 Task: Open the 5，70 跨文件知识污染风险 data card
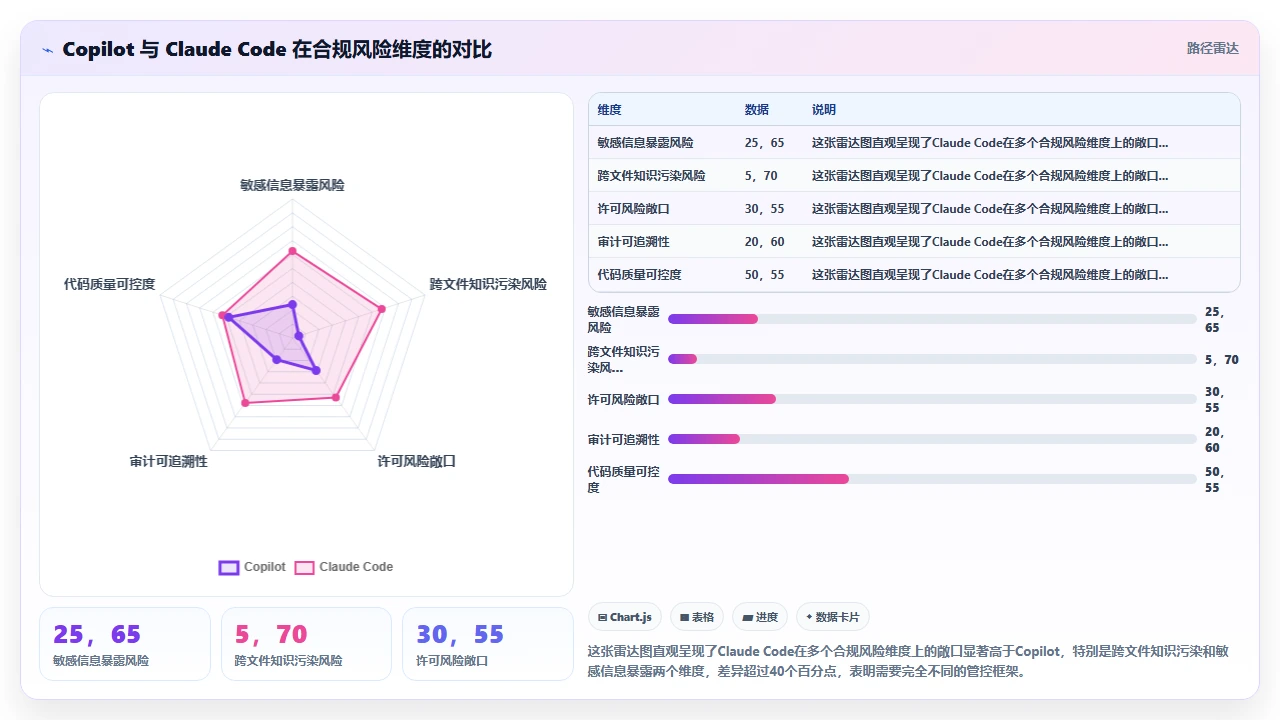[x=306, y=644]
